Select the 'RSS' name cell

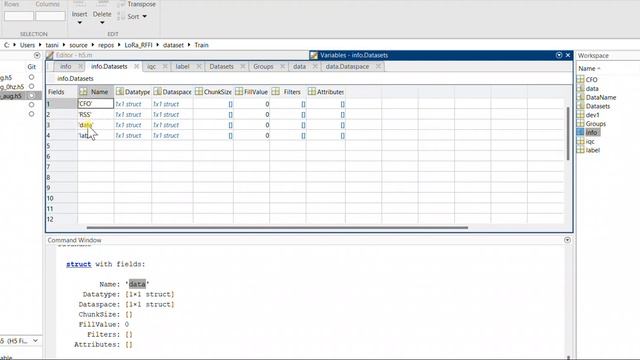tap(96, 114)
